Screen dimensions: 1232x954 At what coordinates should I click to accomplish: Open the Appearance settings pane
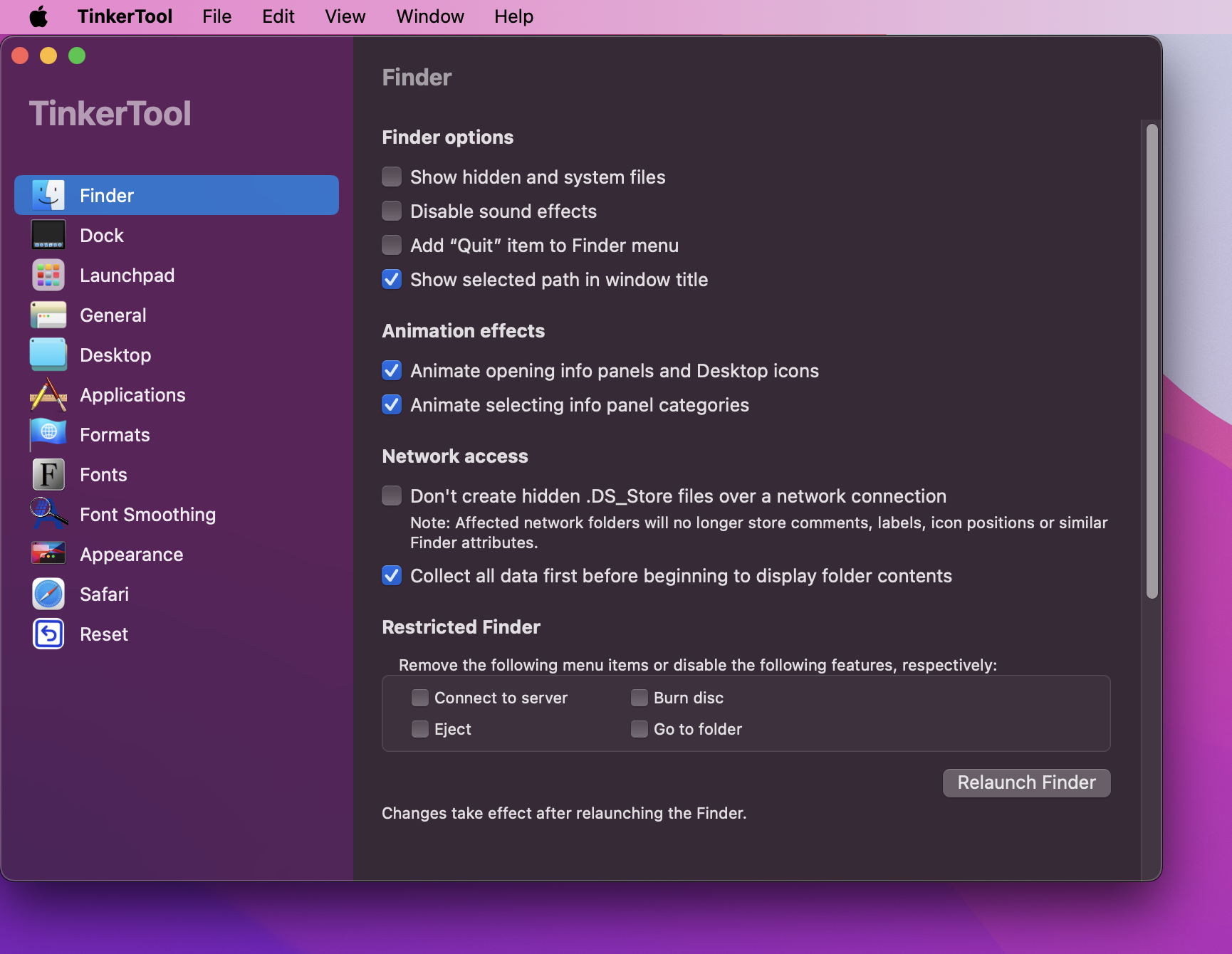coord(131,554)
